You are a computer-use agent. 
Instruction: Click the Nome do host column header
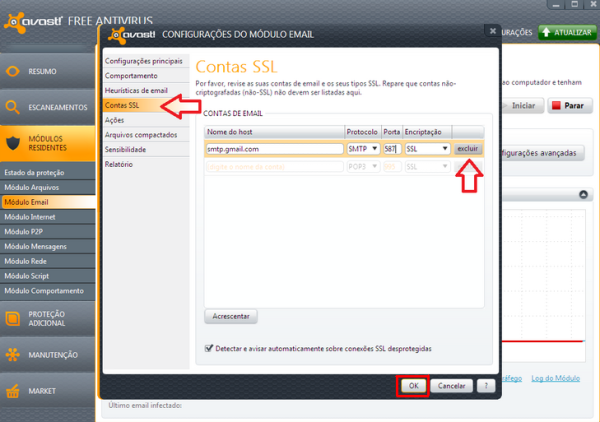tap(274, 132)
